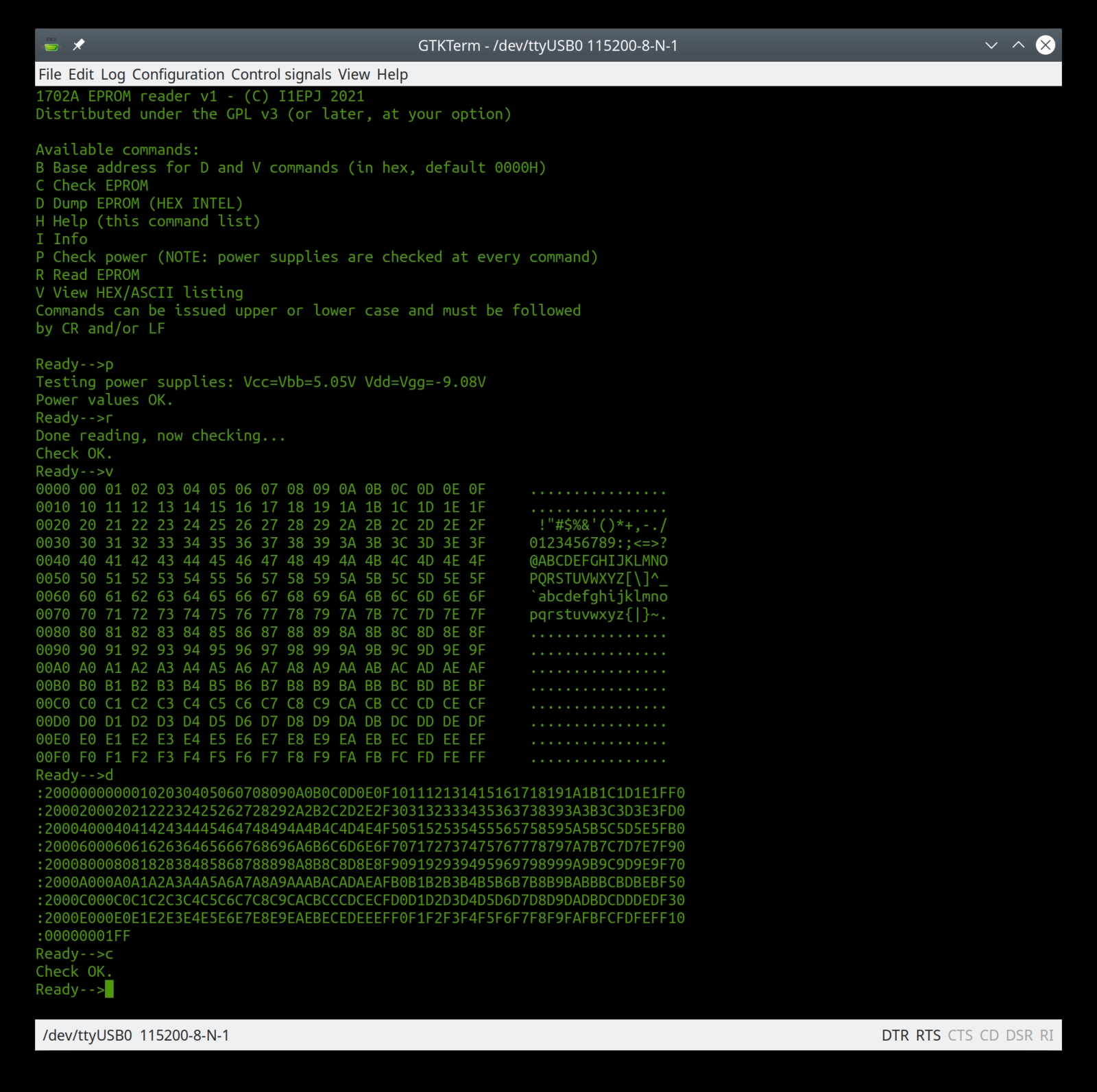Click Intel HEX record starting ':2000A000'
This screenshot has height=1092, width=1097.
click(361, 881)
